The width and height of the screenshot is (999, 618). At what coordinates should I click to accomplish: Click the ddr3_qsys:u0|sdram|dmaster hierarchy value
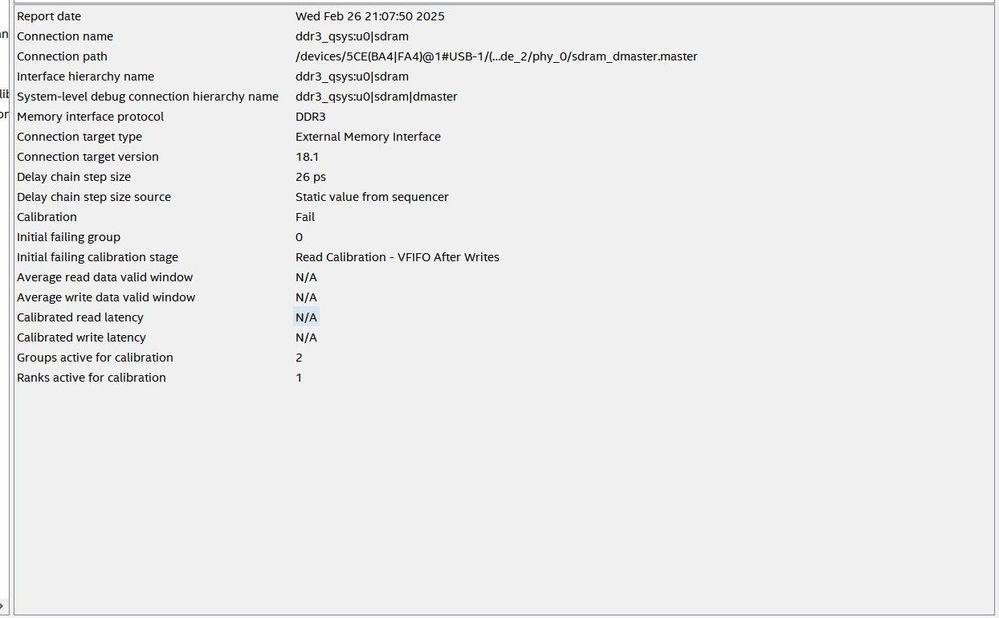coord(376,96)
